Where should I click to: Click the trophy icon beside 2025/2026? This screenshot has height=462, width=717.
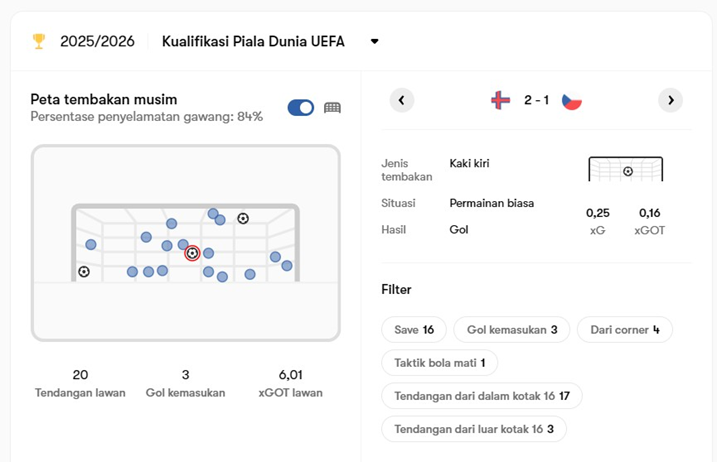tap(39, 41)
